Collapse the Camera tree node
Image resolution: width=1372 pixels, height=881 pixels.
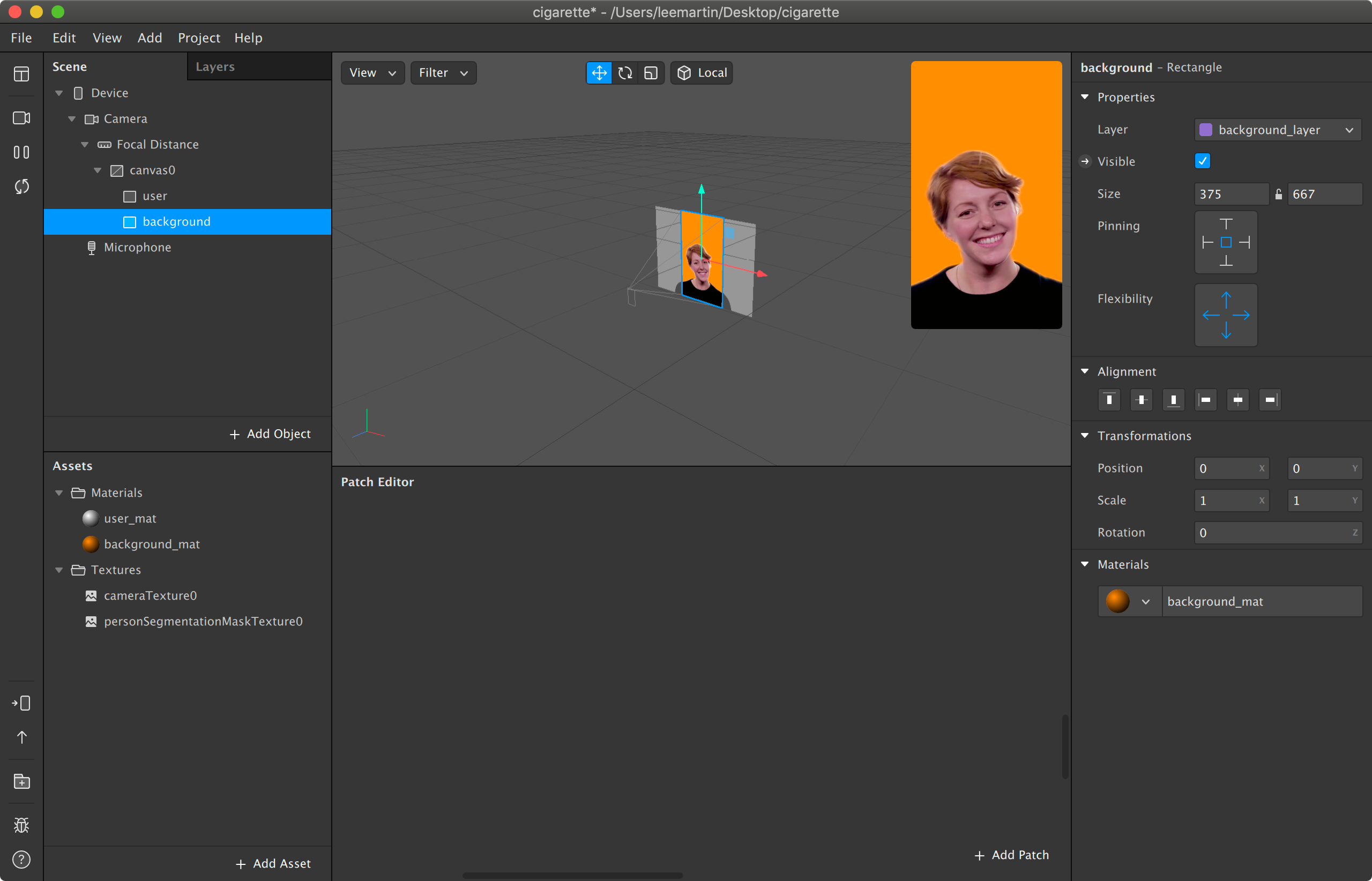coord(71,118)
